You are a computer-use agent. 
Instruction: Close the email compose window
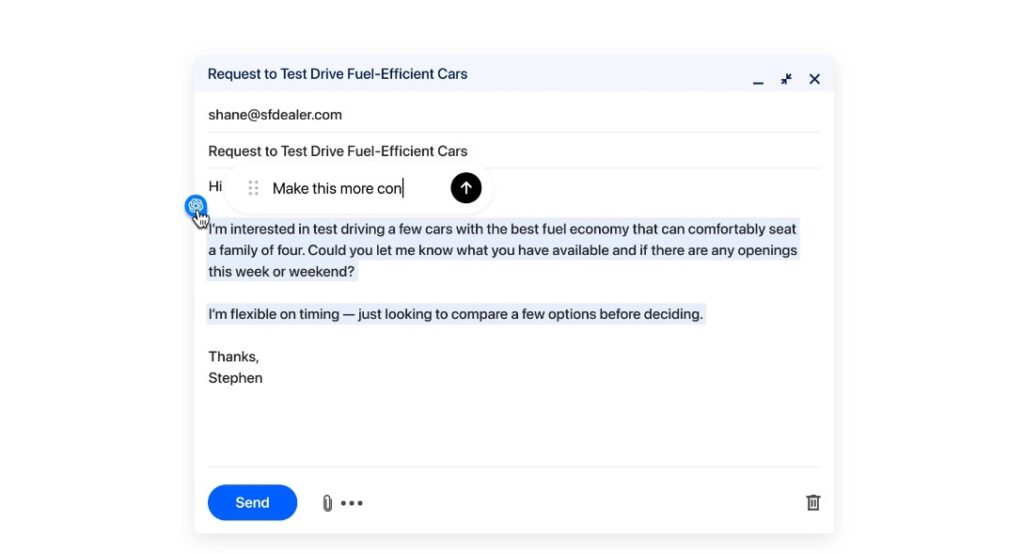(814, 79)
